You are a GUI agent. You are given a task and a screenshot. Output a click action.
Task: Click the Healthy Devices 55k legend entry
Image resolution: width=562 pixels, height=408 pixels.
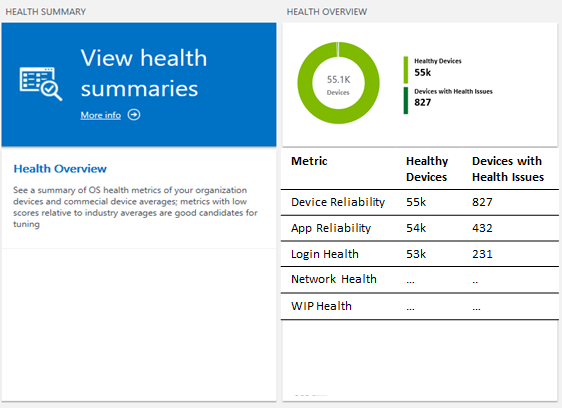(x=438, y=67)
